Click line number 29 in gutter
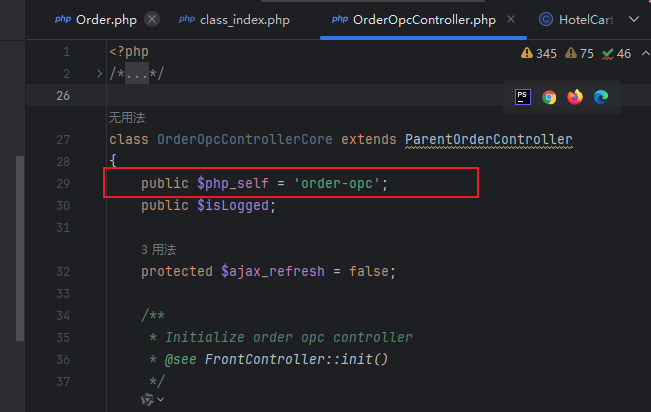The height and width of the screenshot is (412, 651). click(63, 184)
